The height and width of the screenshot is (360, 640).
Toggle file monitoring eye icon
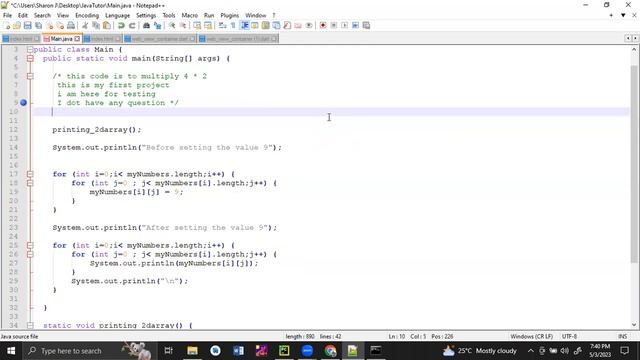309,25
